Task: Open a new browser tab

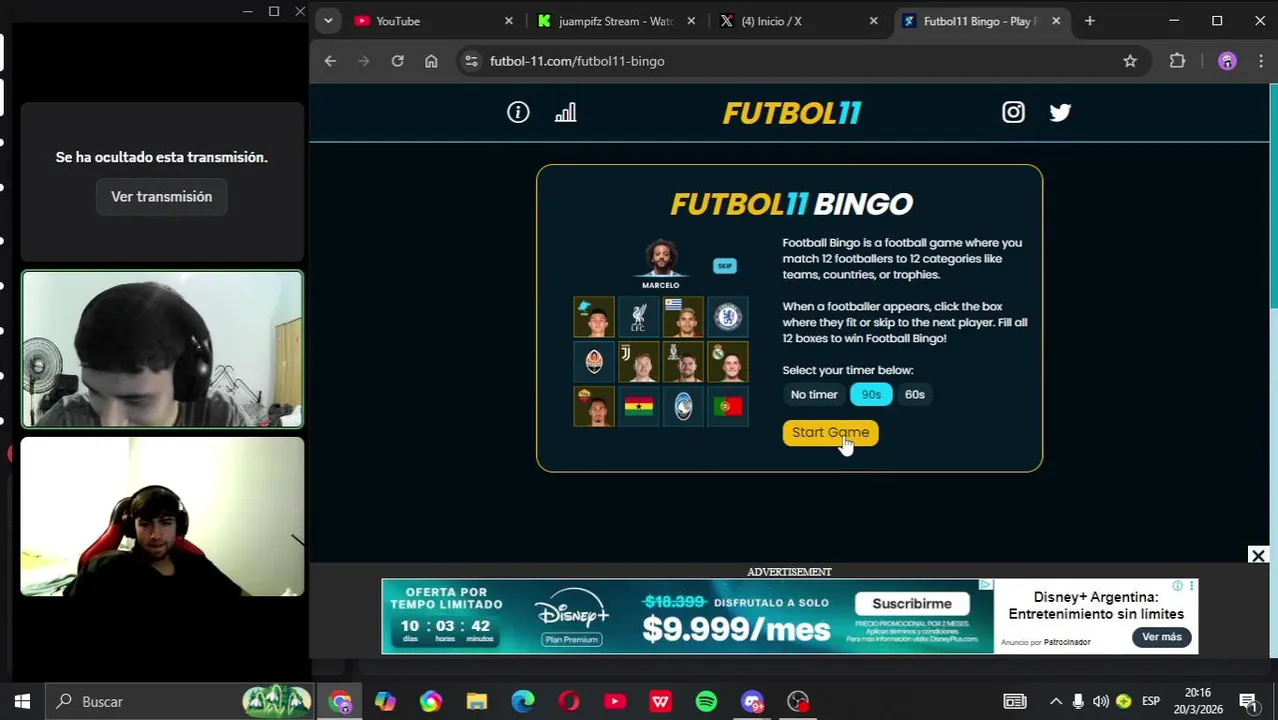Action: pos(1090,21)
